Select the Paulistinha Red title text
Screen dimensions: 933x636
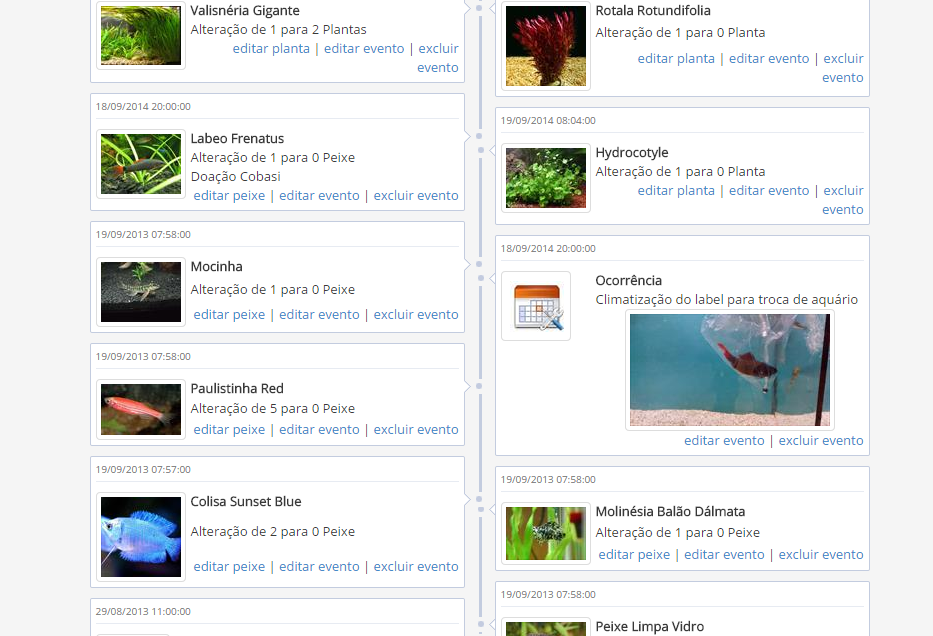(x=237, y=389)
